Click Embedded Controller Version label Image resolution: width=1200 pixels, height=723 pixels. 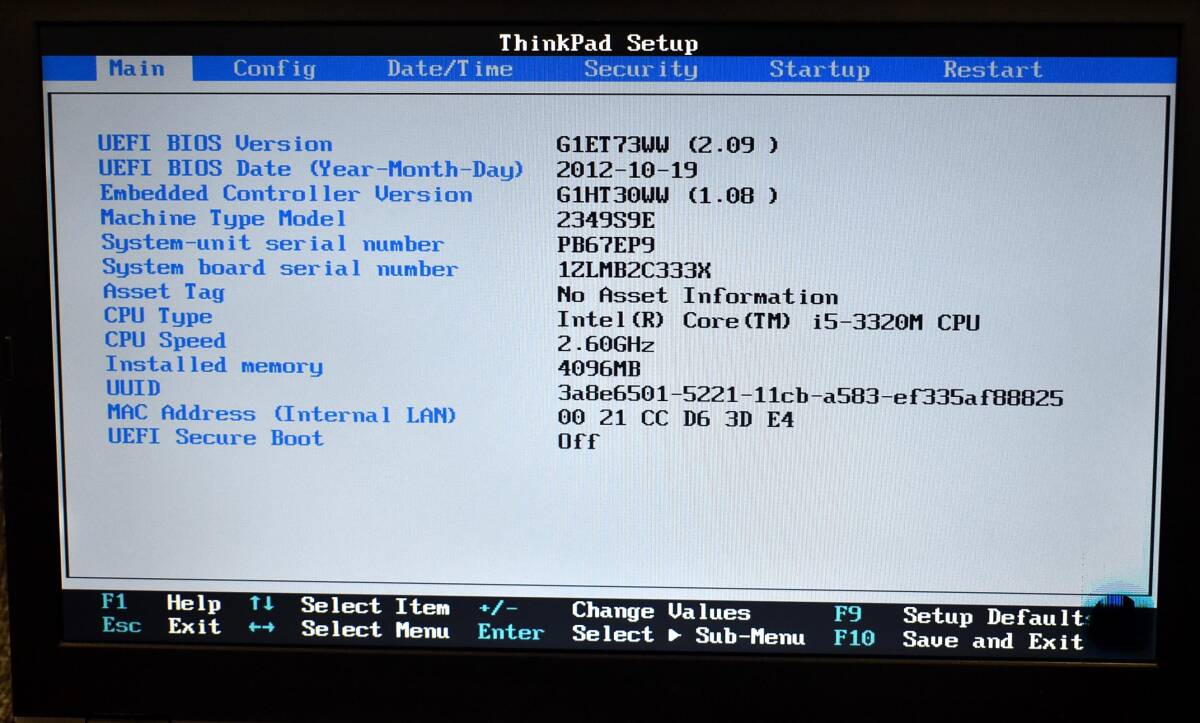pyautogui.click(x=286, y=194)
